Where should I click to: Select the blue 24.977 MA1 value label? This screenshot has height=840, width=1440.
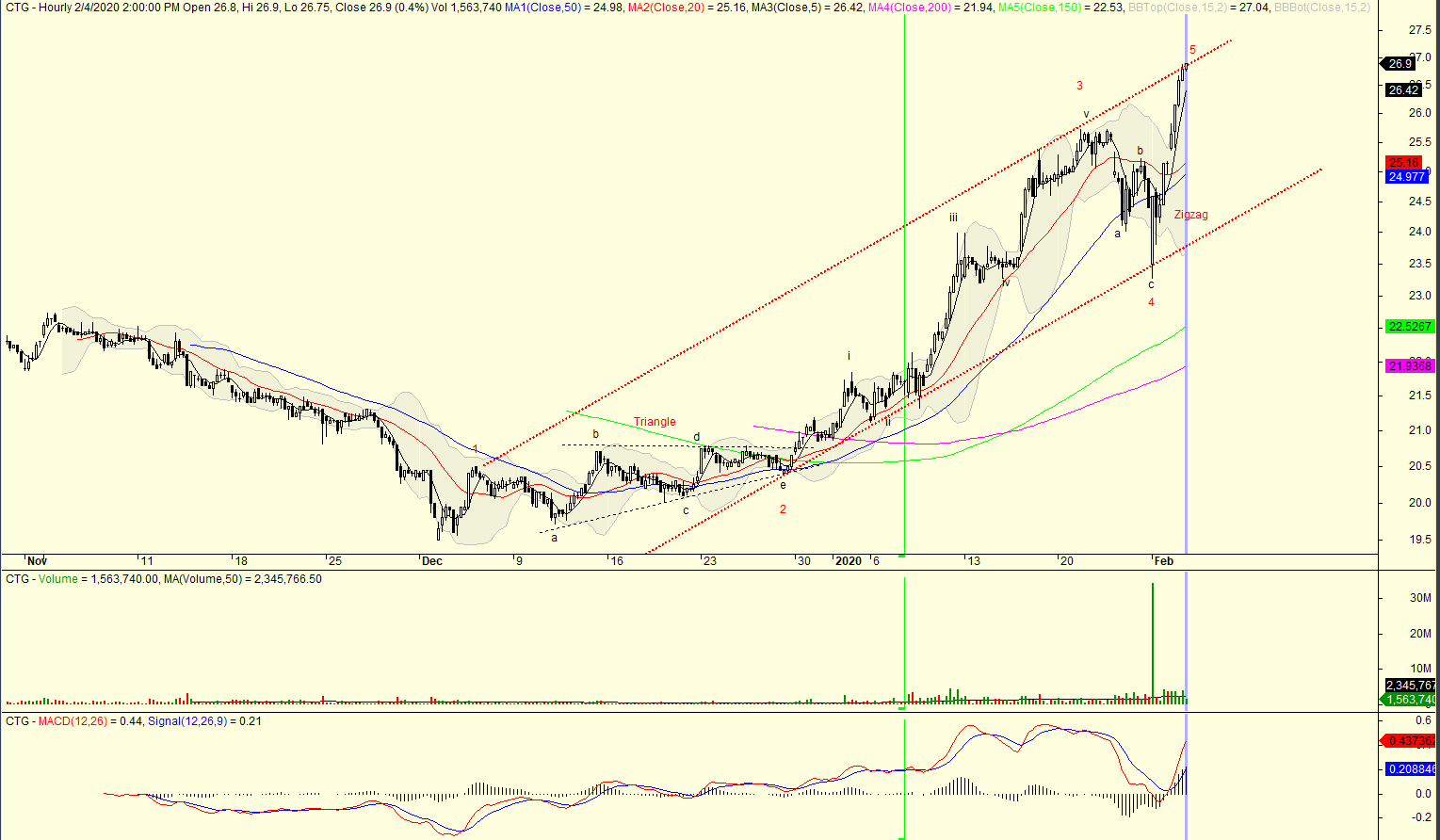1407,177
